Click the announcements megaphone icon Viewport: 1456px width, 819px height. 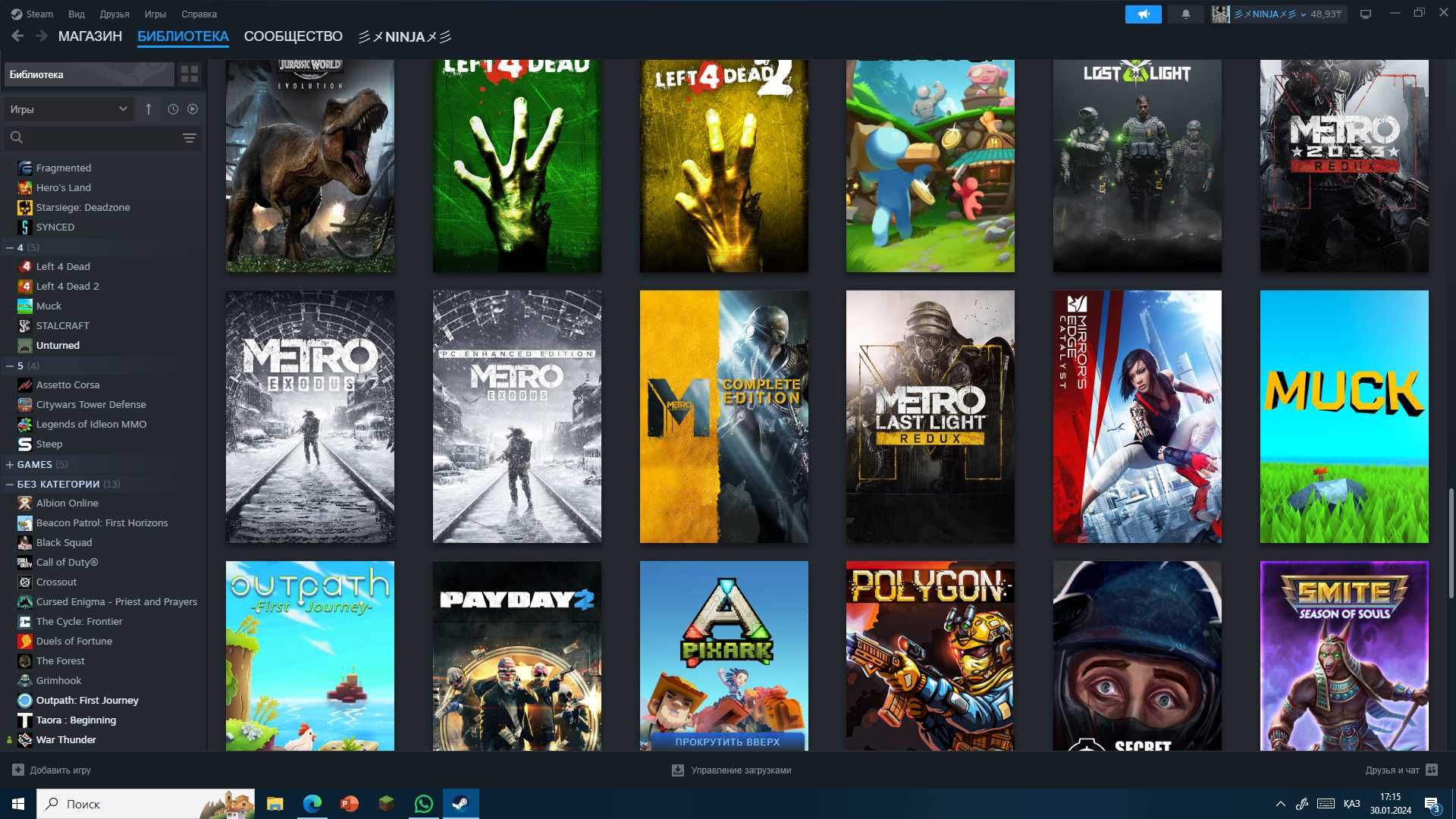click(1143, 14)
